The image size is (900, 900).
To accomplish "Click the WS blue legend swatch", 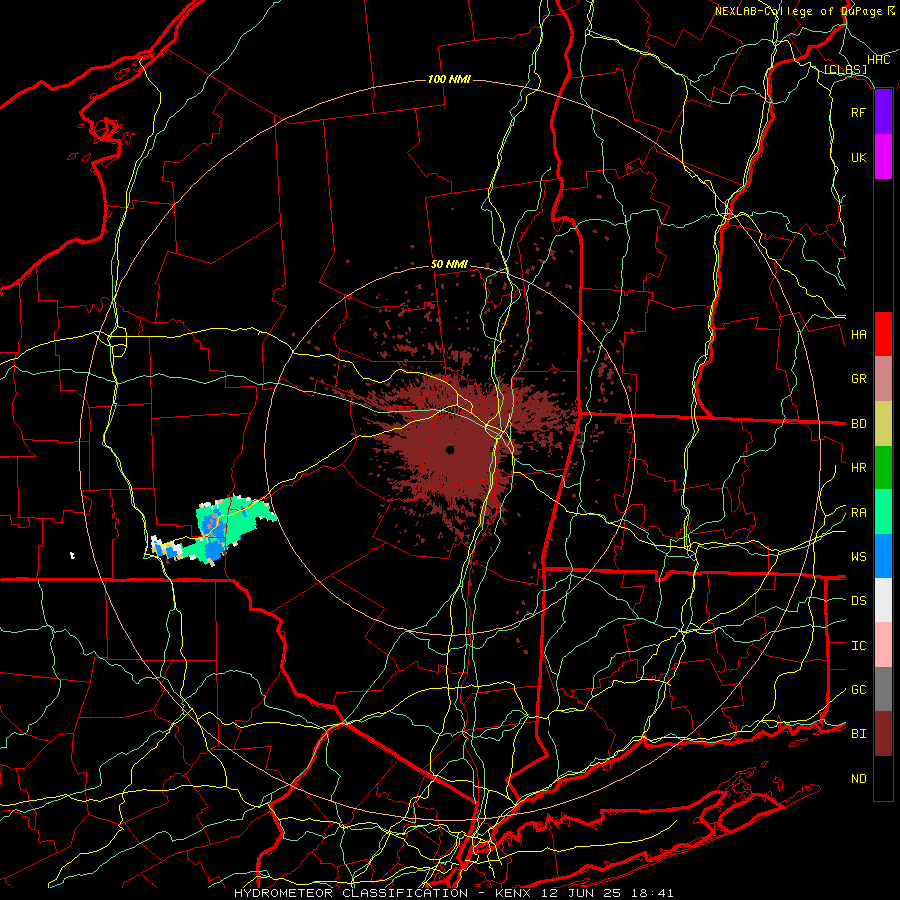I will pos(883,556).
